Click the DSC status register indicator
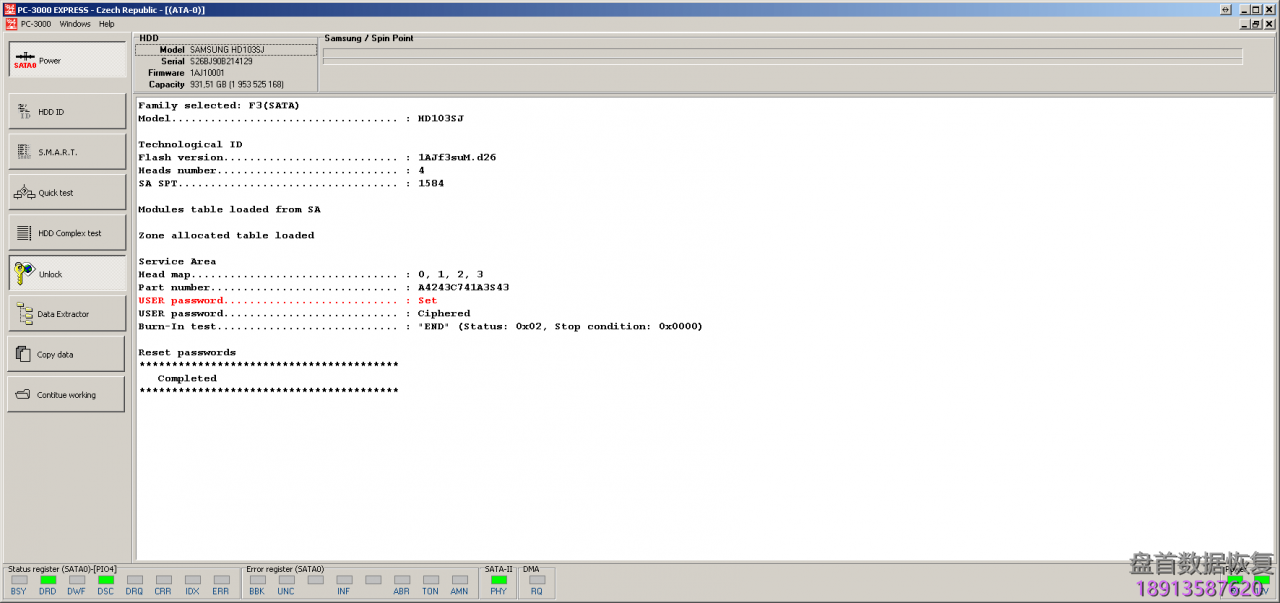The height and width of the screenshot is (603, 1280). [x=105, y=580]
